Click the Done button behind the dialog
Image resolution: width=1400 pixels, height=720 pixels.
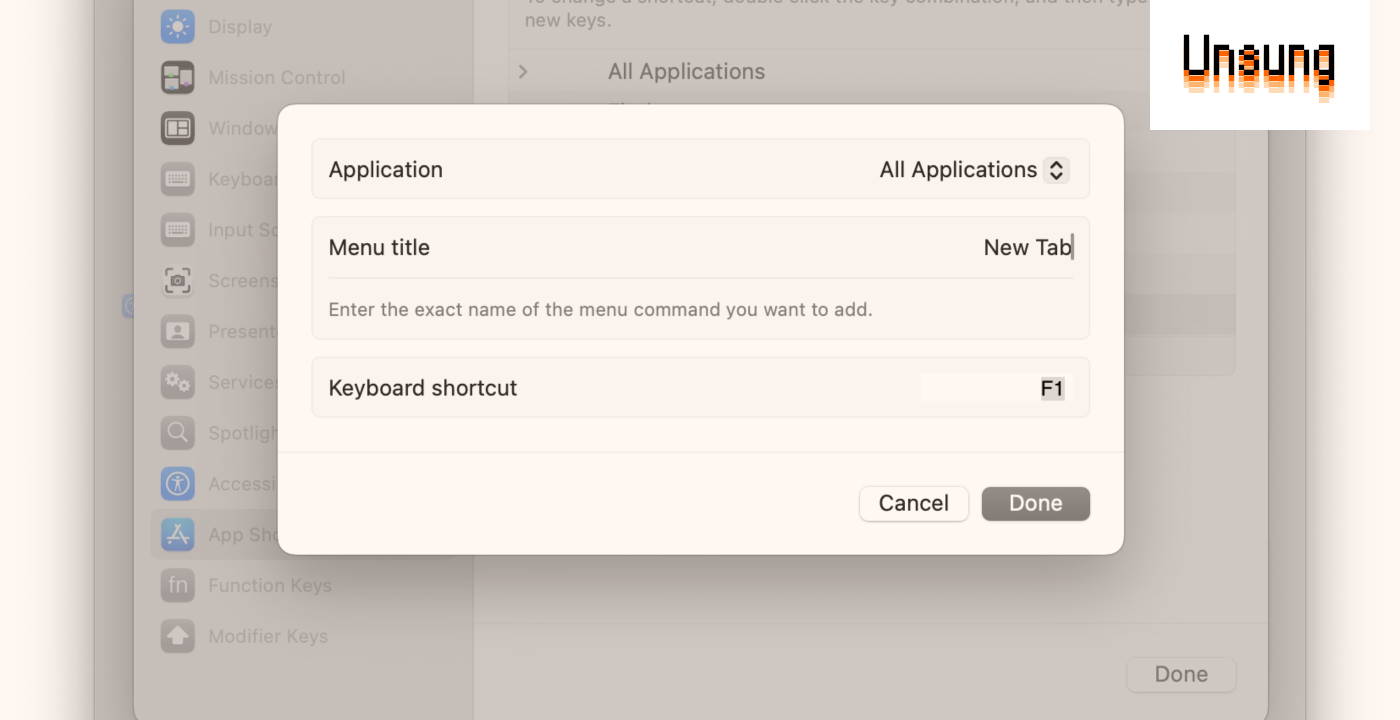click(x=1180, y=675)
